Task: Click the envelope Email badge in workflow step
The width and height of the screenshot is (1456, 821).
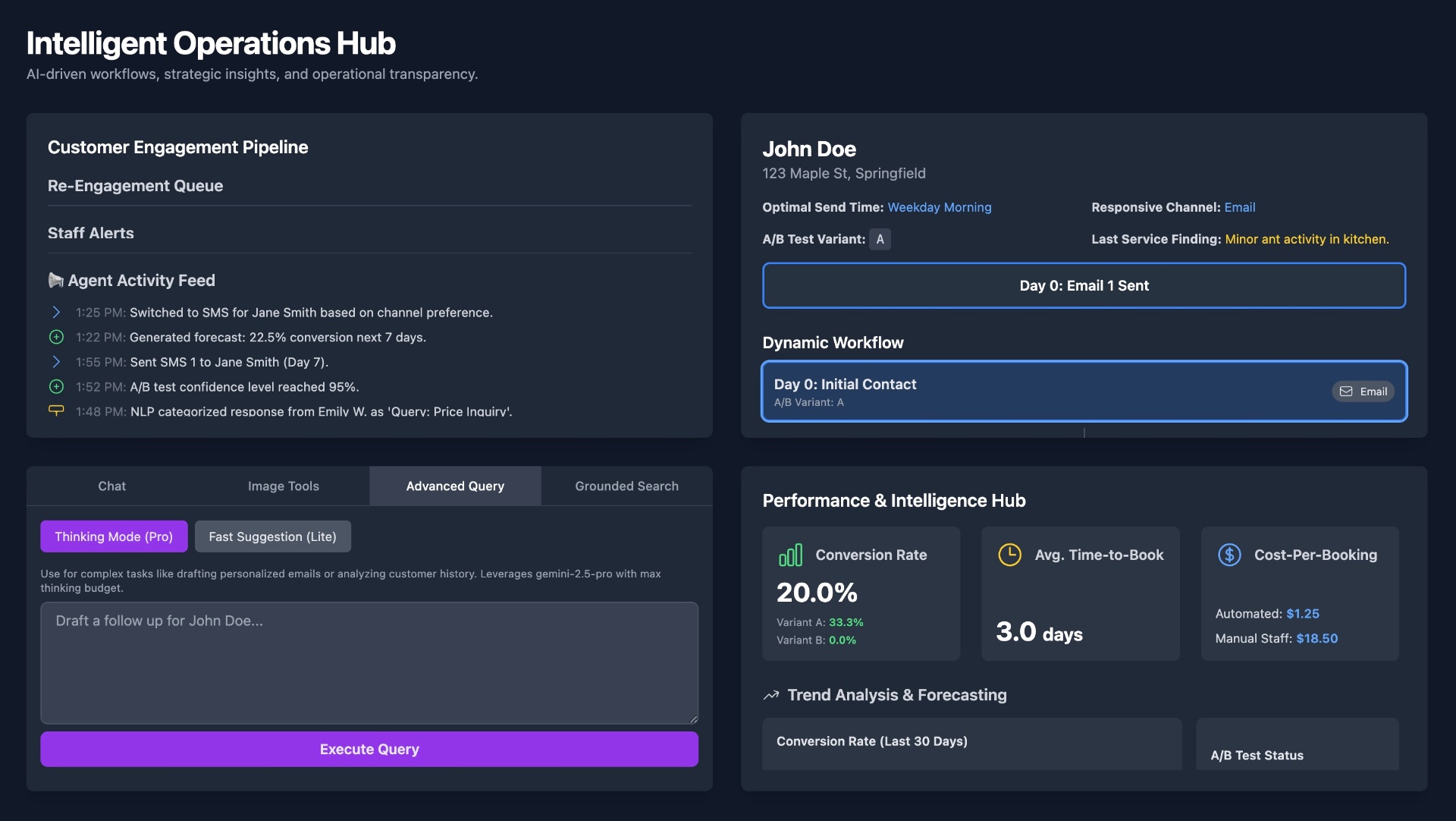Action: (1363, 392)
